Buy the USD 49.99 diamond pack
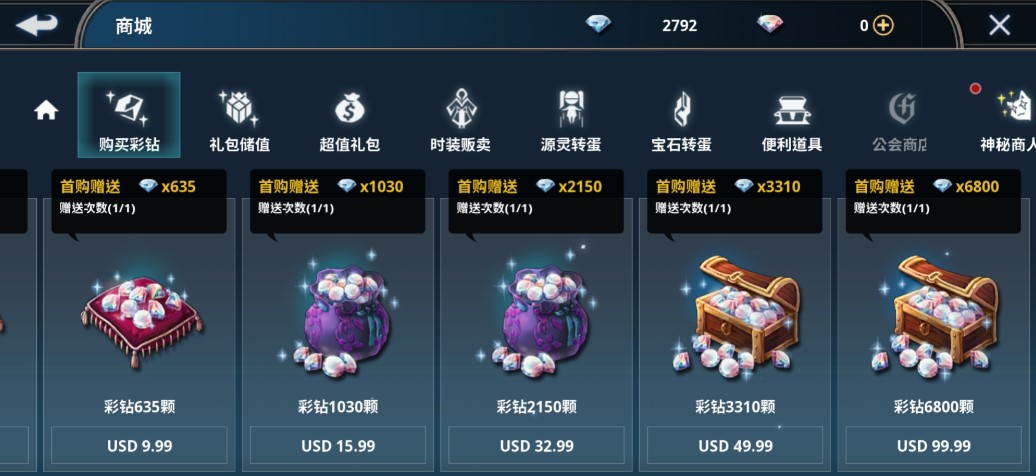This screenshot has height=476, width=1036. tap(735, 446)
